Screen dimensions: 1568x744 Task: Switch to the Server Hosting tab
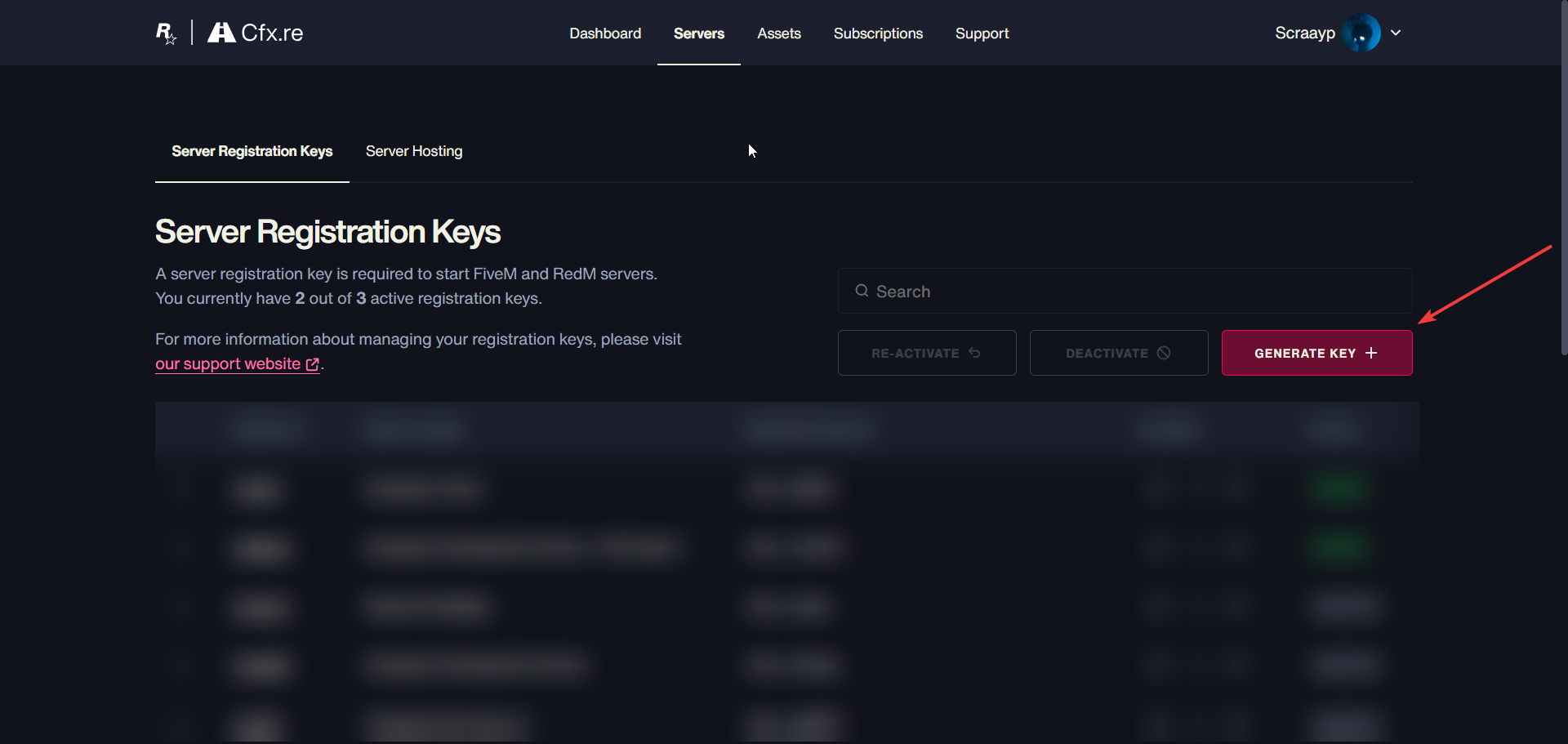[414, 151]
